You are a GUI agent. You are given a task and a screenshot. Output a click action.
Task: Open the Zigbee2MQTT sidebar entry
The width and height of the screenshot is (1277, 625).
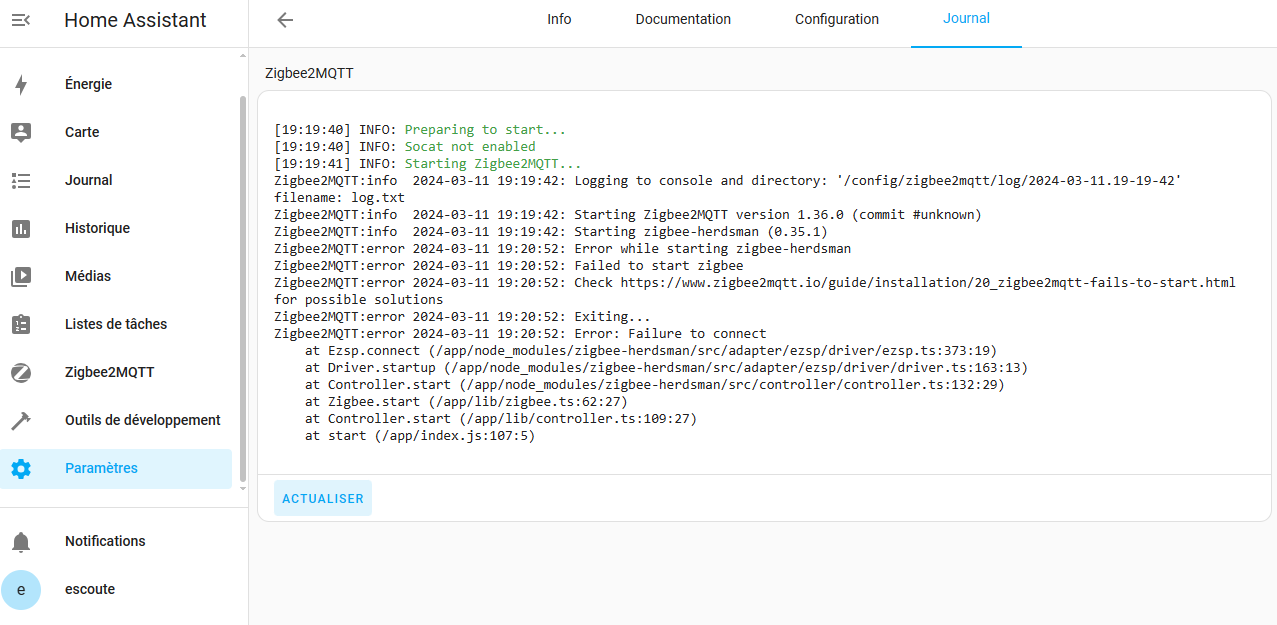pyautogui.click(x=116, y=373)
